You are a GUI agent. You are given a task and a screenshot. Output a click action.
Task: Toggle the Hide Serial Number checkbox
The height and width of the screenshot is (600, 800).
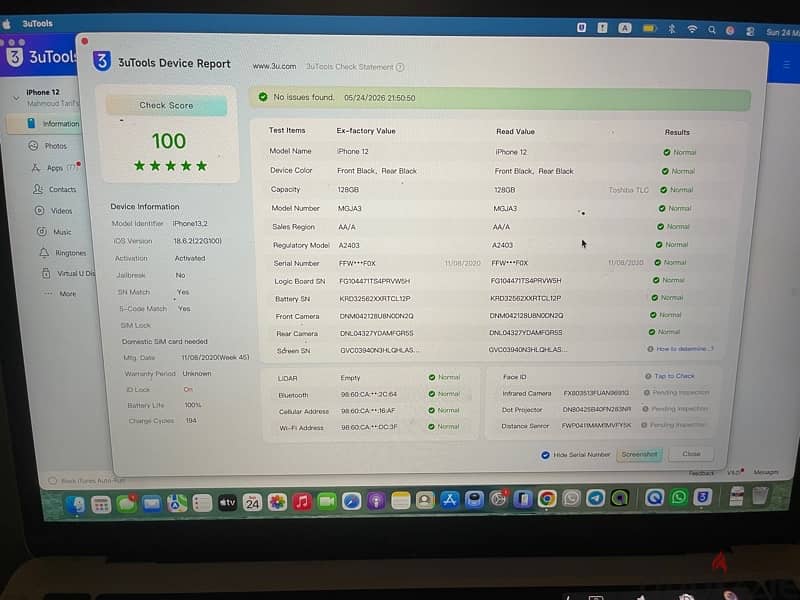(x=545, y=455)
